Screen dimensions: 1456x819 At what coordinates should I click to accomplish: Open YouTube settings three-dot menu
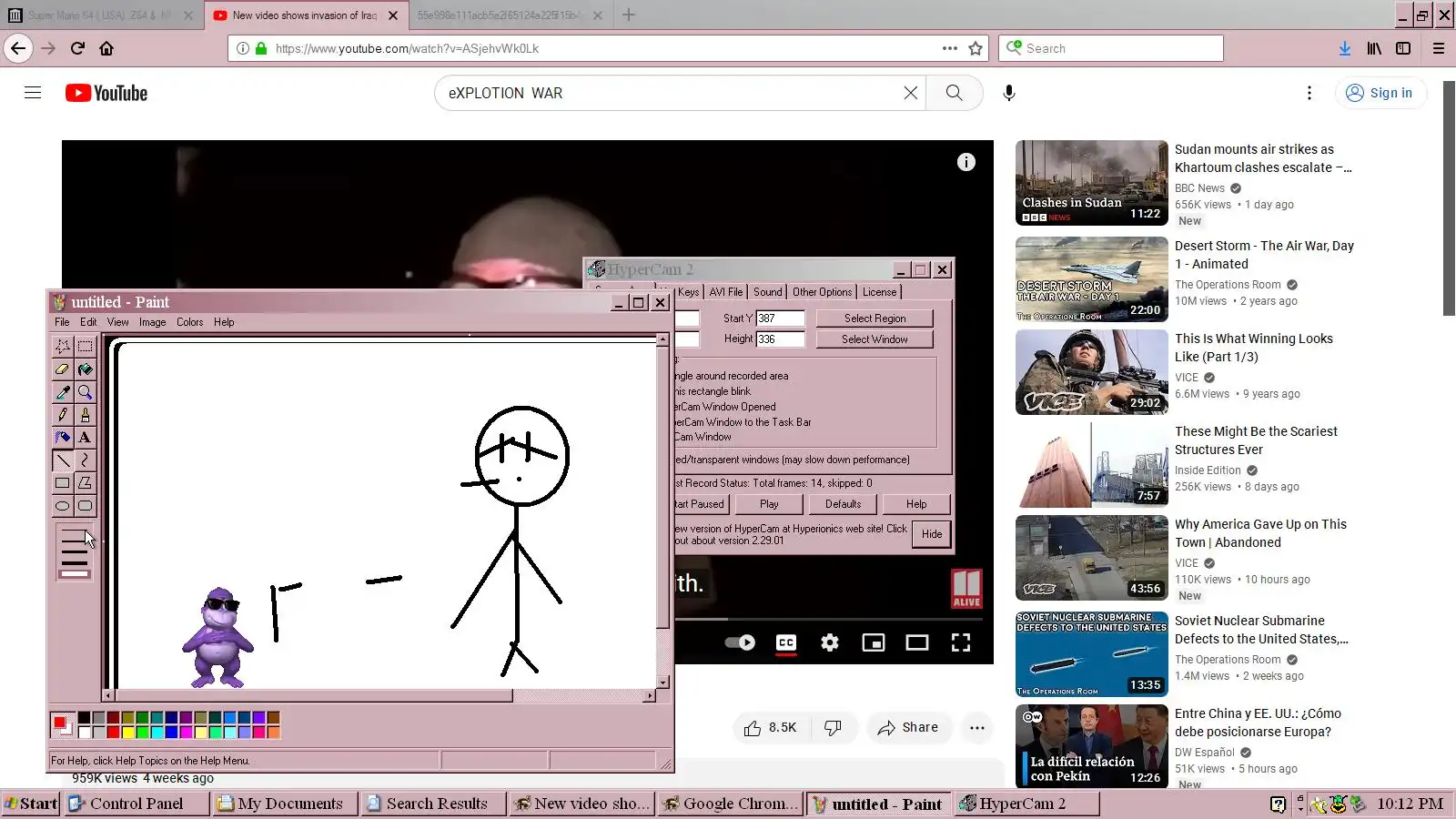(1309, 93)
